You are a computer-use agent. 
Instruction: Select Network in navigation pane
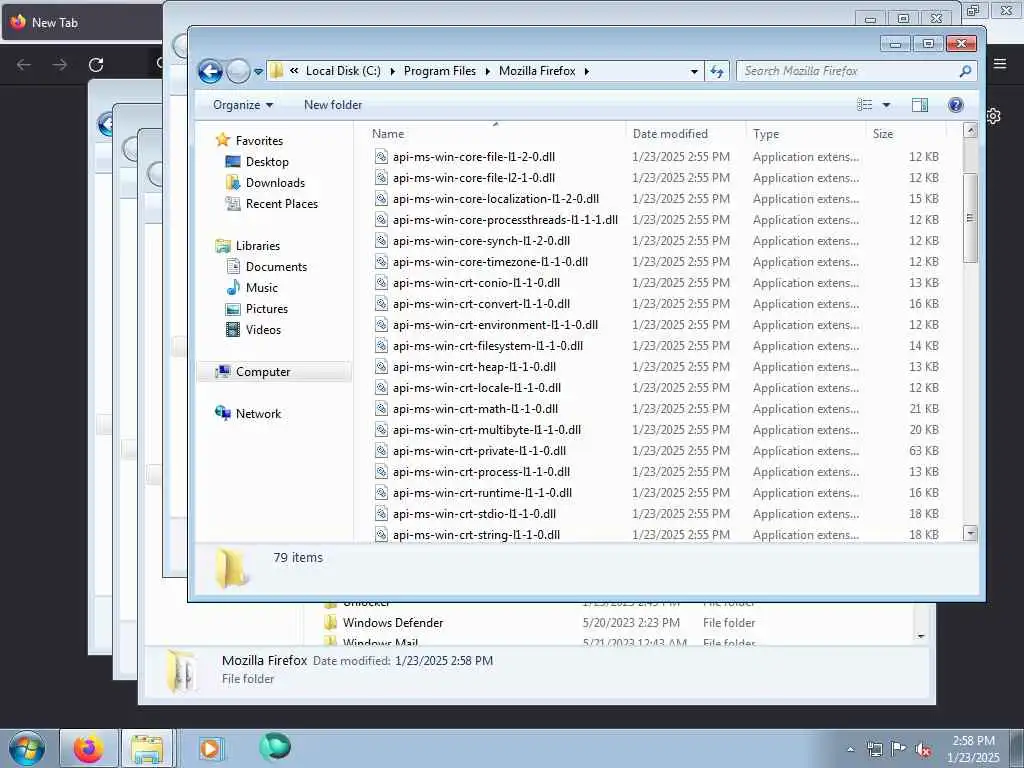coord(258,413)
